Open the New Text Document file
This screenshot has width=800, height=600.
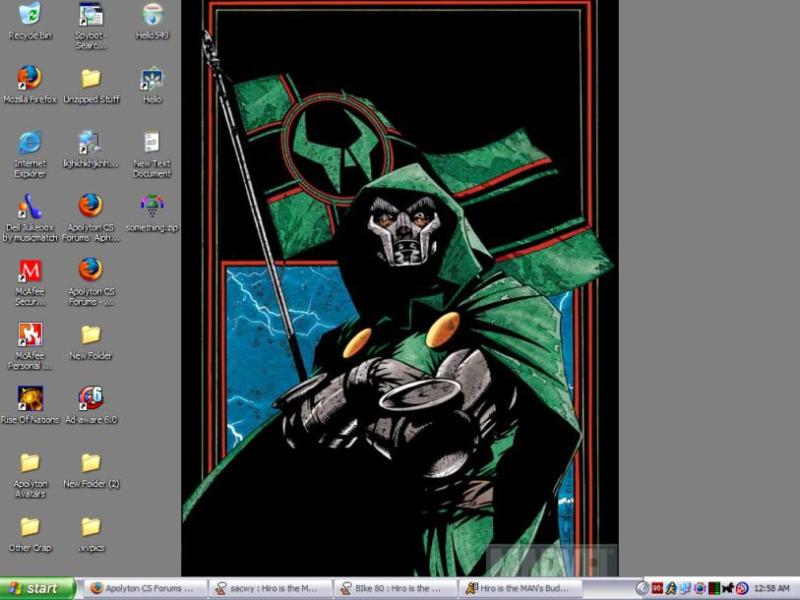point(152,142)
